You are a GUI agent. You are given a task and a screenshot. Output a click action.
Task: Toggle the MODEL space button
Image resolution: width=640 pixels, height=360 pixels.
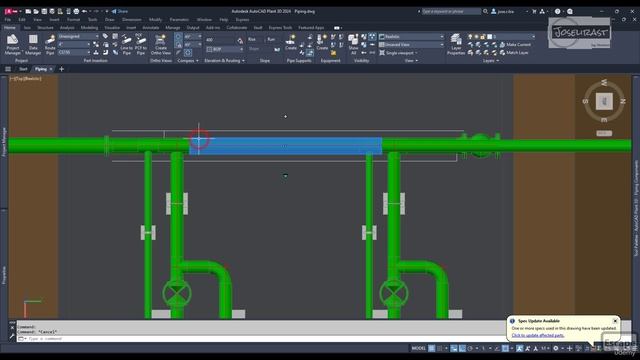[x=418, y=348]
